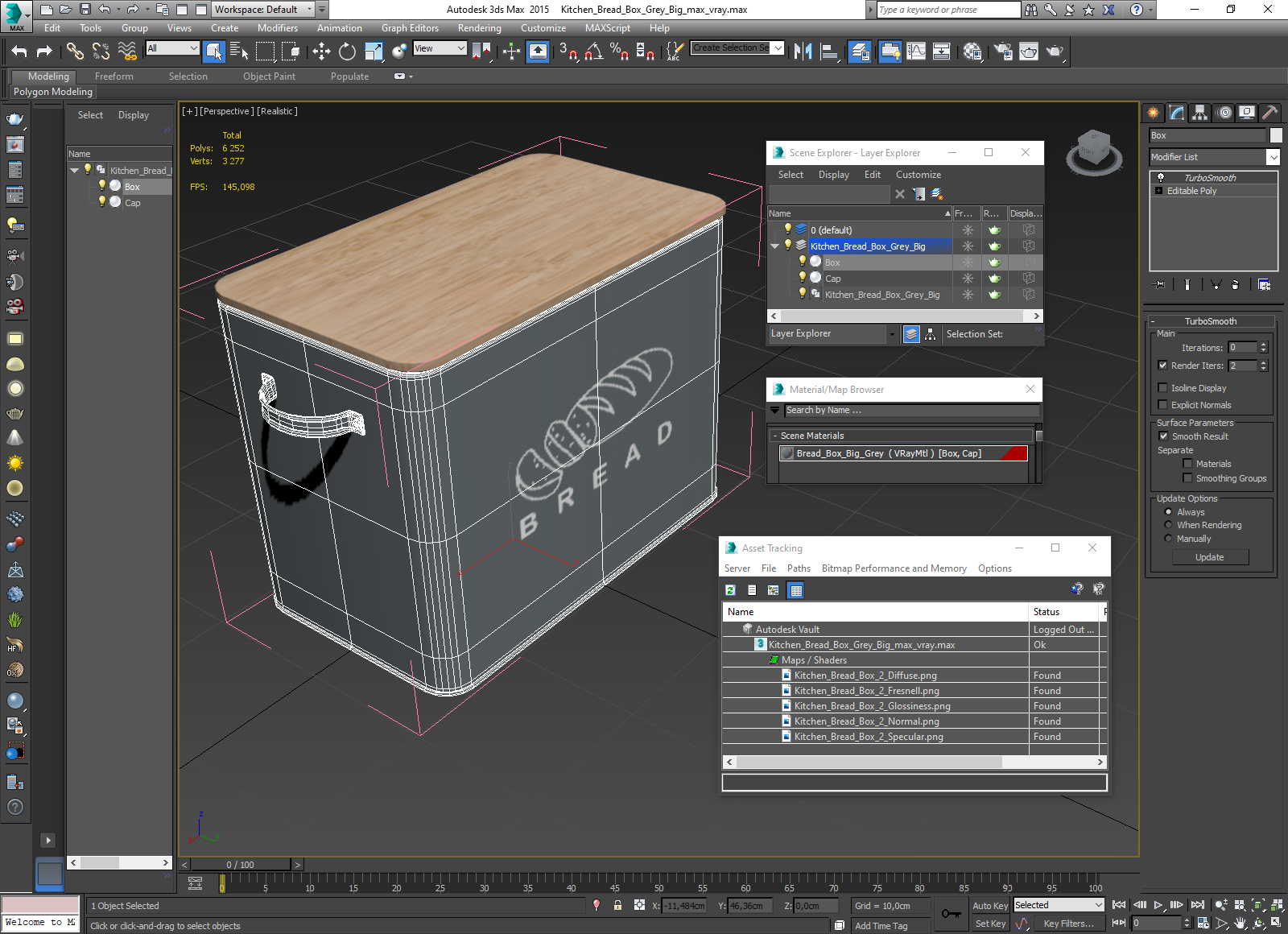Viewport: 1288px width, 934px height.
Task: Click the Add Time Tag label
Action: (x=881, y=926)
